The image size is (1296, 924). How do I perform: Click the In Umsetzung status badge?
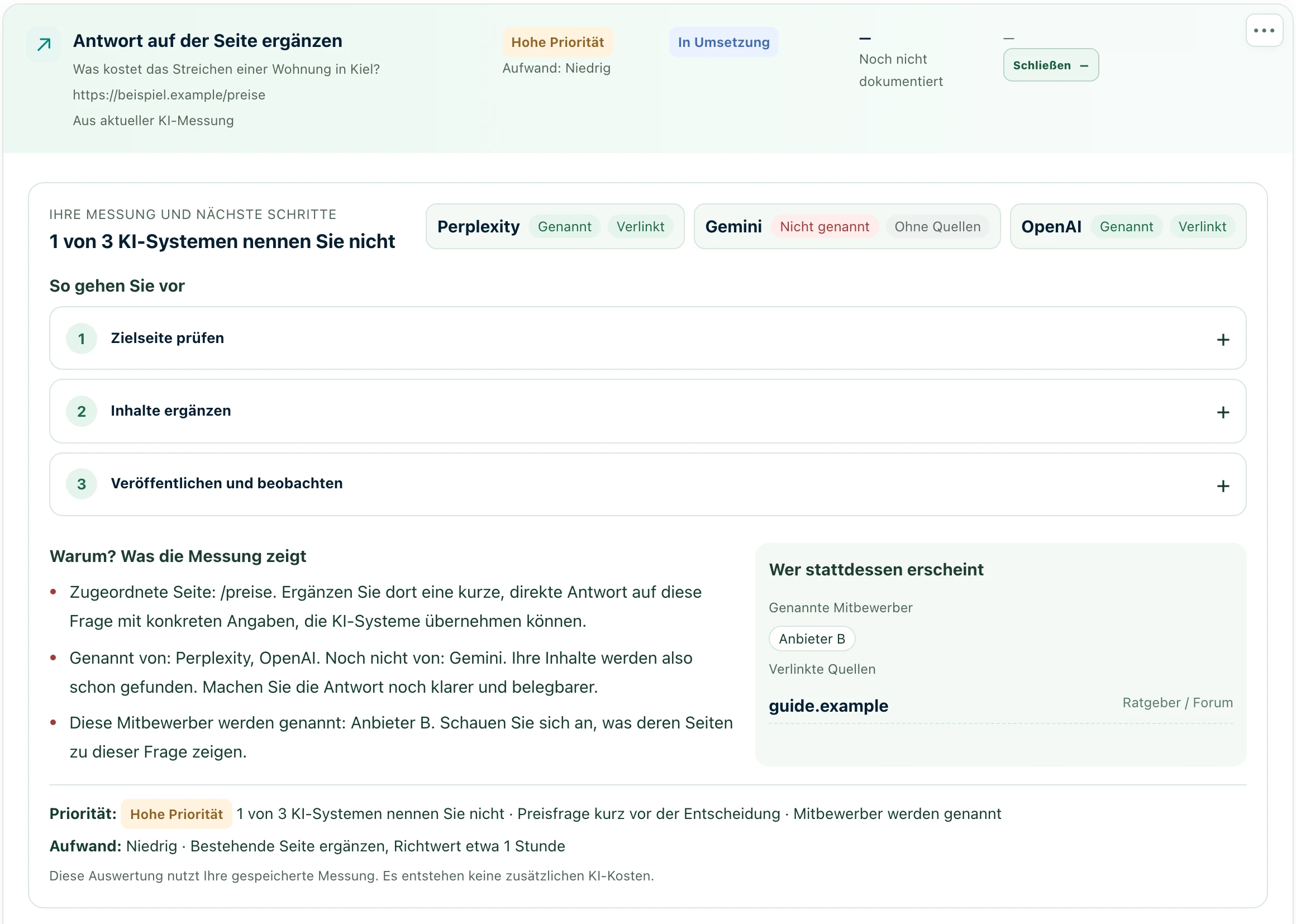(723, 42)
